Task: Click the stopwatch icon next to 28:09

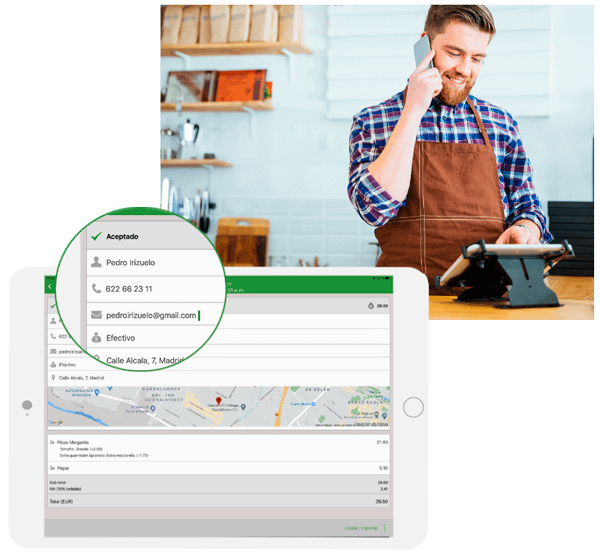Action: click(x=370, y=307)
